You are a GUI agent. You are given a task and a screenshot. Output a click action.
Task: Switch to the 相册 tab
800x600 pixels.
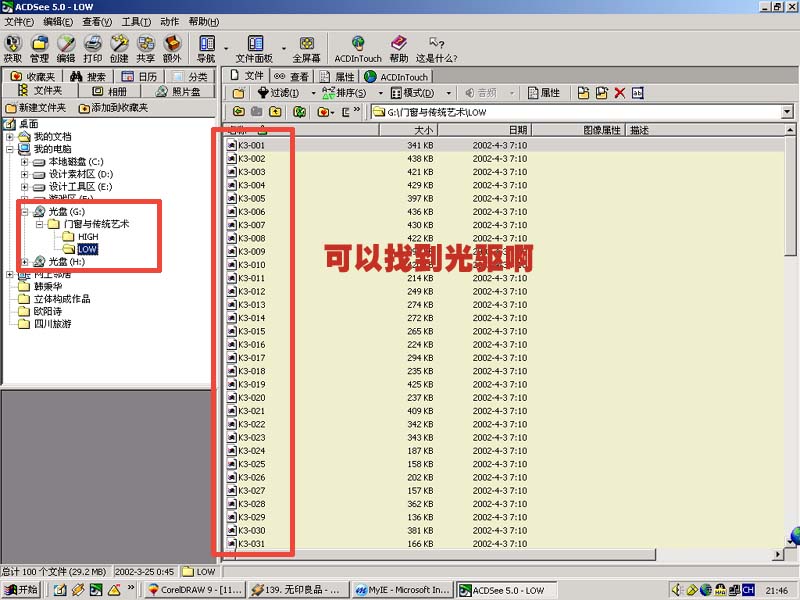(110, 91)
